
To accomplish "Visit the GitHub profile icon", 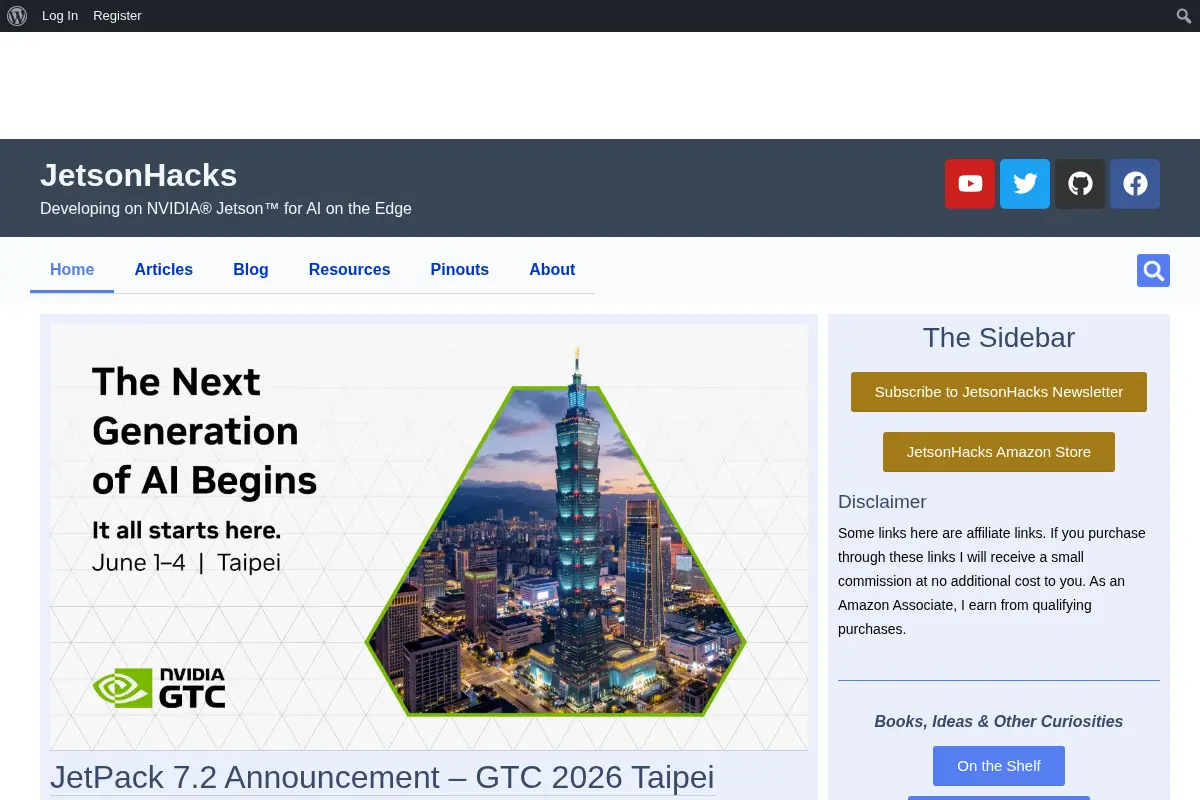I will (x=1080, y=184).
